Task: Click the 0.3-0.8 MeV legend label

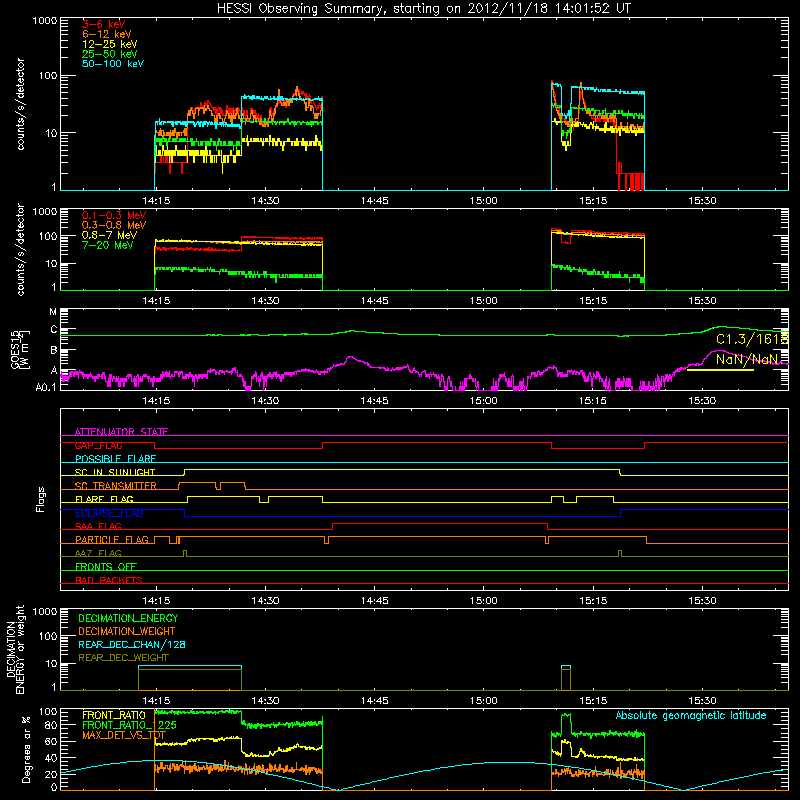Action: pyautogui.click(x=114, y=225)
